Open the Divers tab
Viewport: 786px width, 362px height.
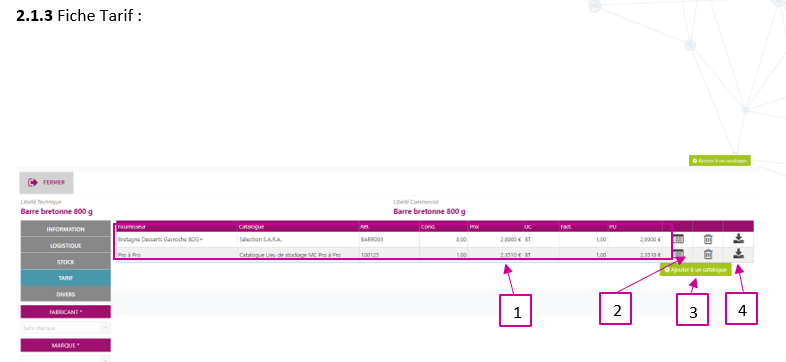pyautogui.click(x=65, y=294)
